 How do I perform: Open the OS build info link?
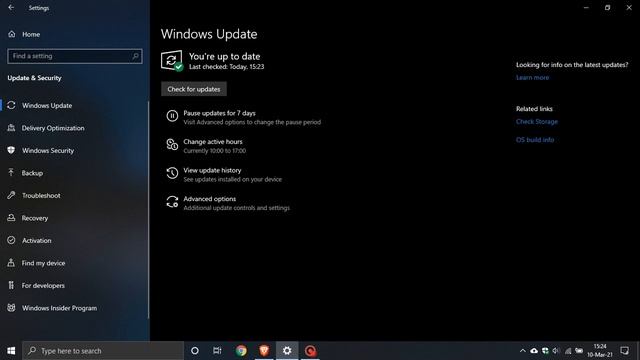pyautogui.click(x=535, y=140)
